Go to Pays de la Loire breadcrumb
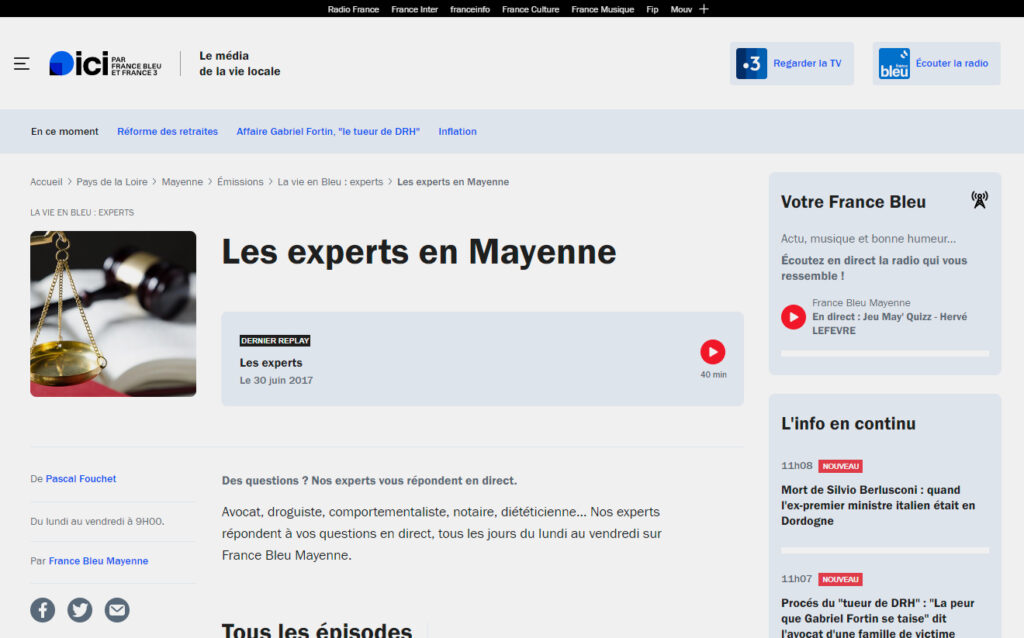1024x638 pixels. pyautogui.click(x=112, y=182)
